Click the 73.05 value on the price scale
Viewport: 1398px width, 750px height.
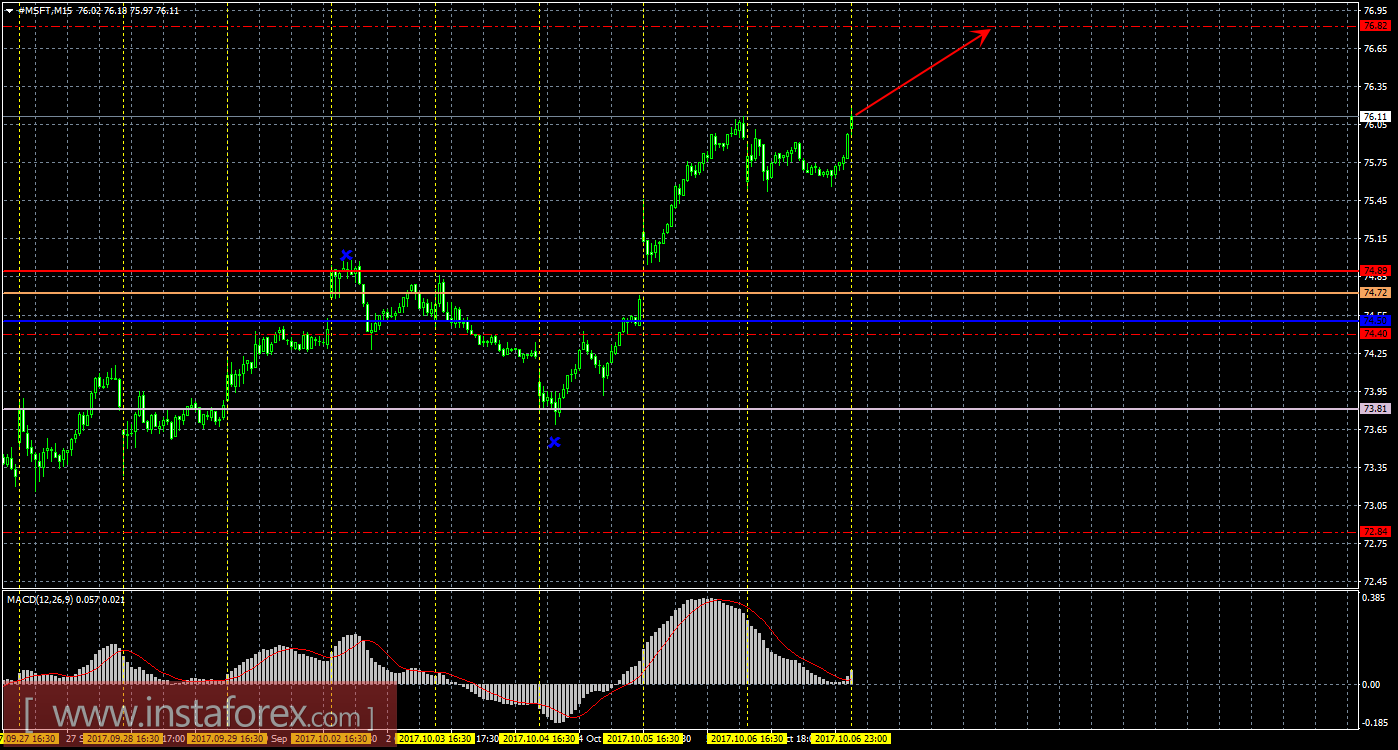[x=1375, y=506]
